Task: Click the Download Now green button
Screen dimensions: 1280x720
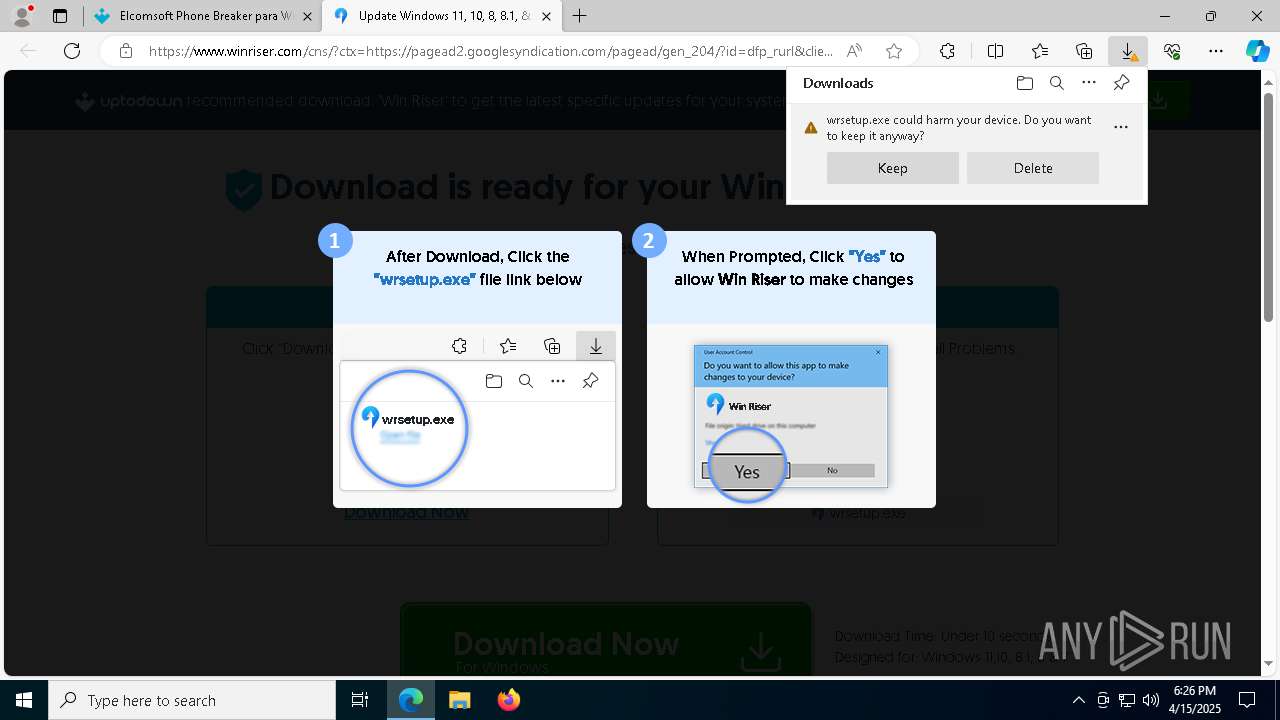Action: coord(606,640)
